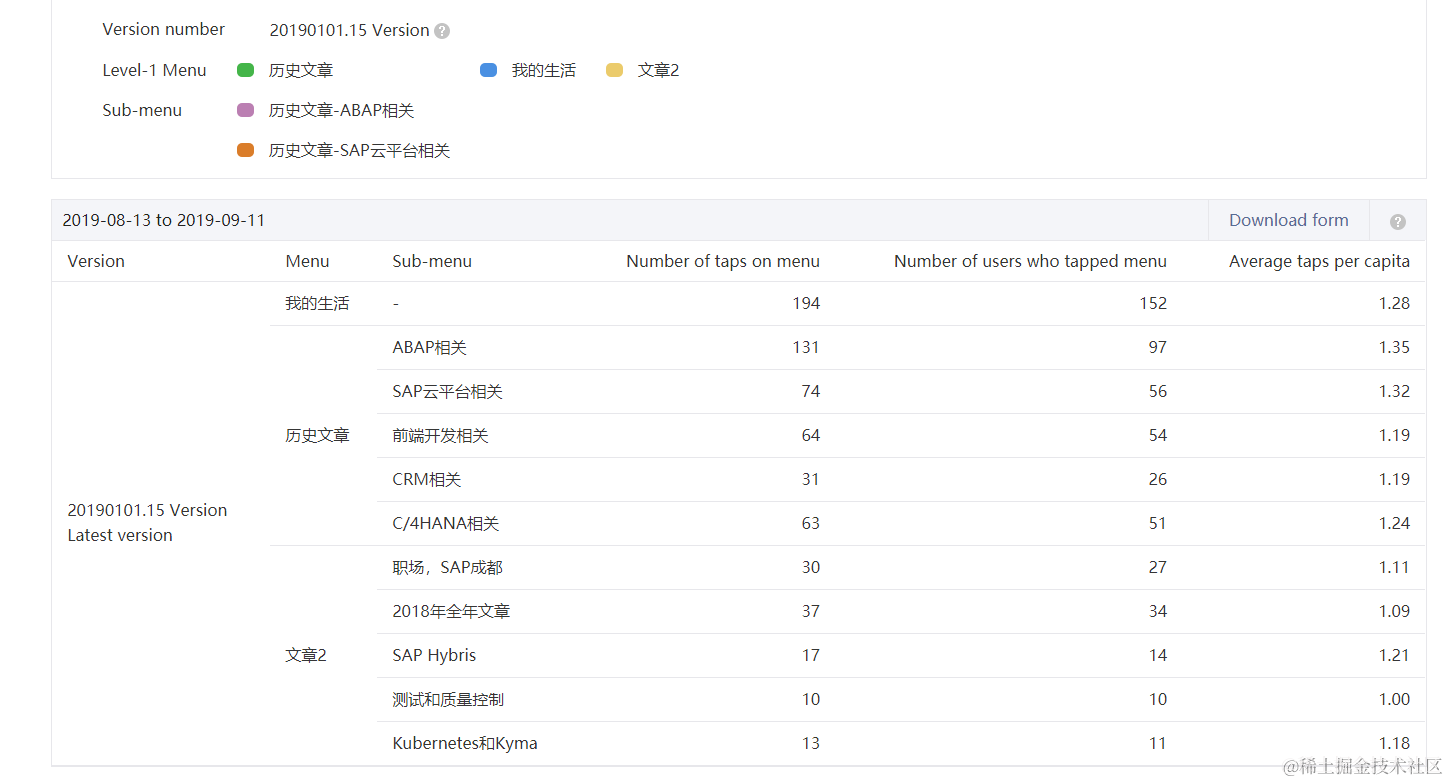Select the 历史文章 legend label
The width and height of the screenshot is (1449, 783).
click(x=301, y=70)
